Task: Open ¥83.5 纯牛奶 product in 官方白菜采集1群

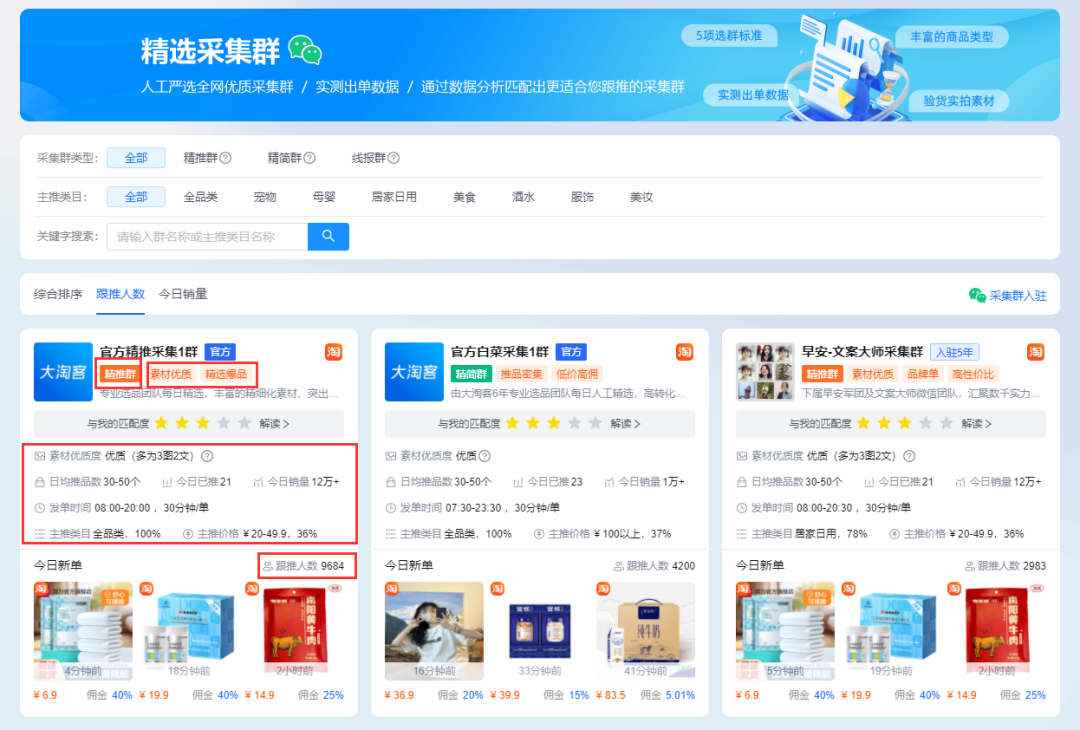Action: coord(645,630)
